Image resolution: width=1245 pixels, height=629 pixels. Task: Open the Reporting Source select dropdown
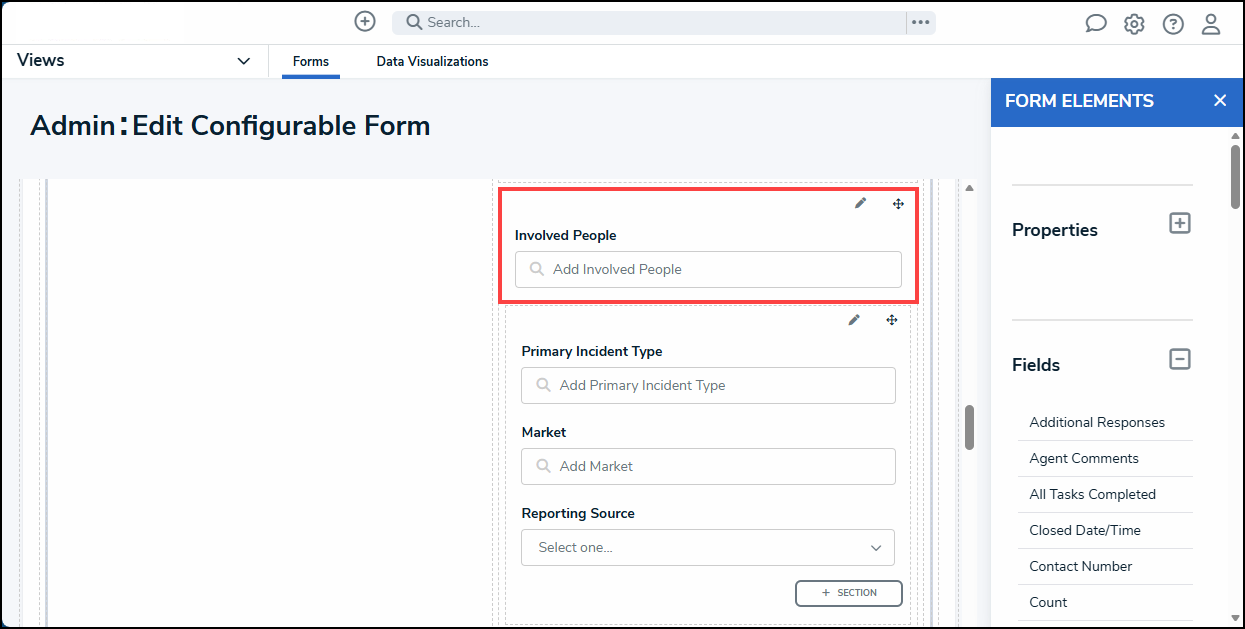pyautogui.click(x=708, y=547)
